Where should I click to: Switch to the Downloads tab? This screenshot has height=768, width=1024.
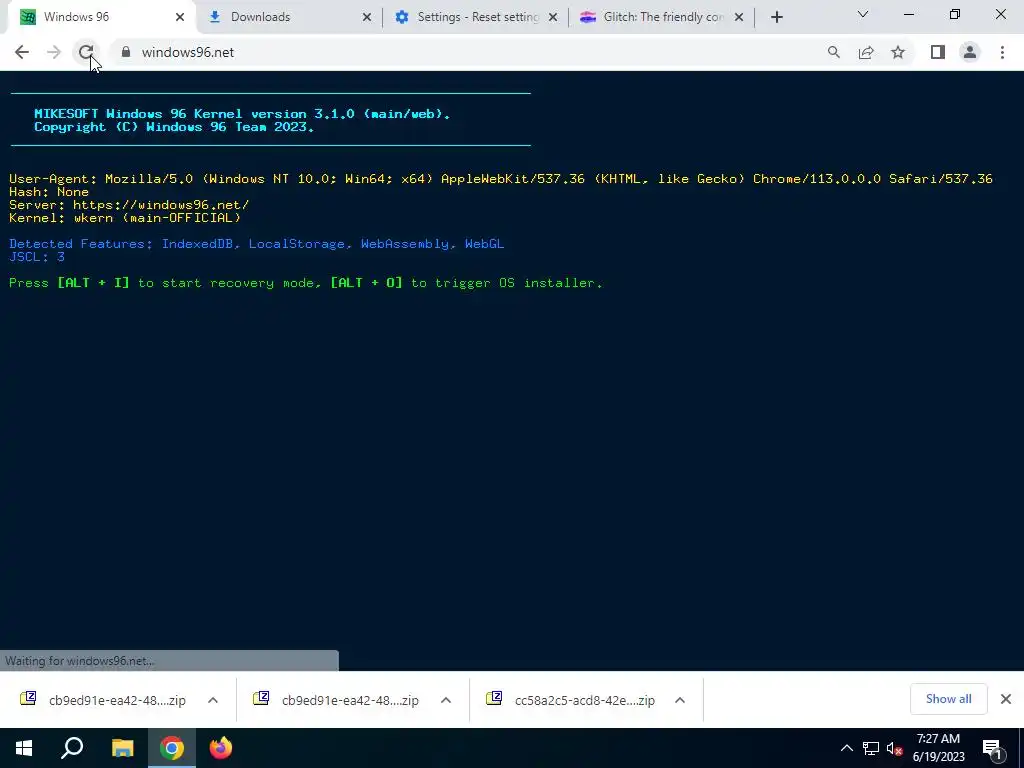click(x=260, y=17)
